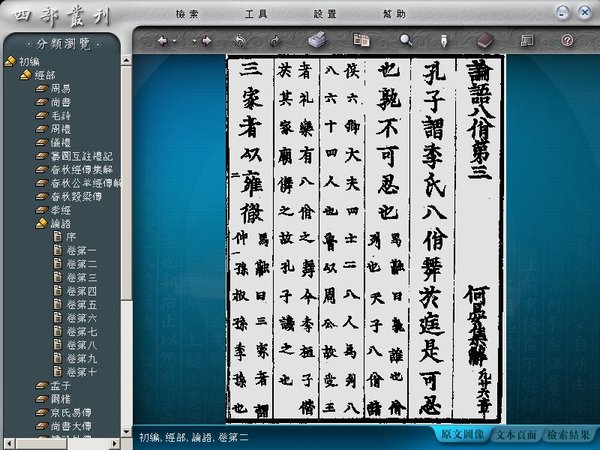Screen dimensions: 600x450
Task: Select 春秋穀梁傳 in the tree
Action: tap(76, 197)
